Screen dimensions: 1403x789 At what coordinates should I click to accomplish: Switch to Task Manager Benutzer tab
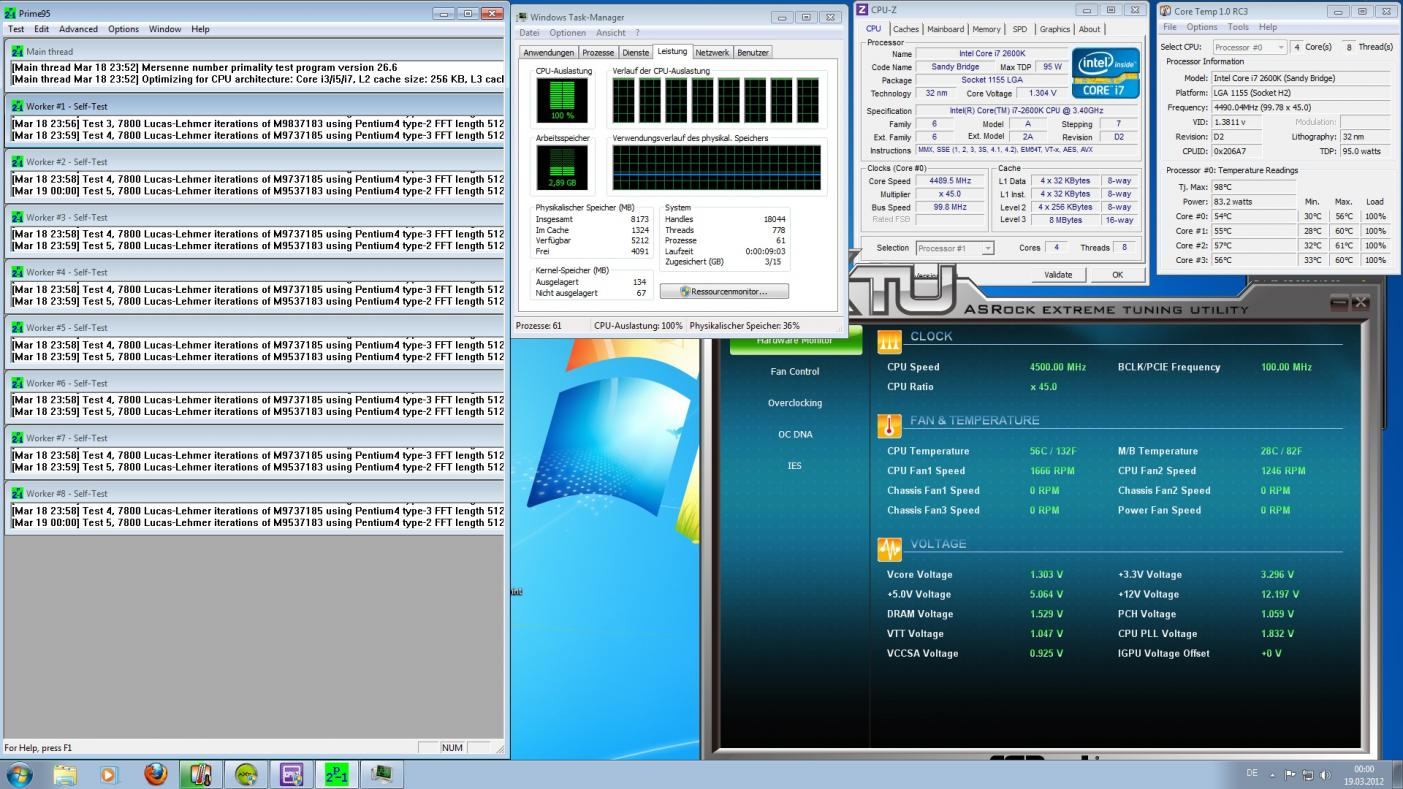point(753,52)
